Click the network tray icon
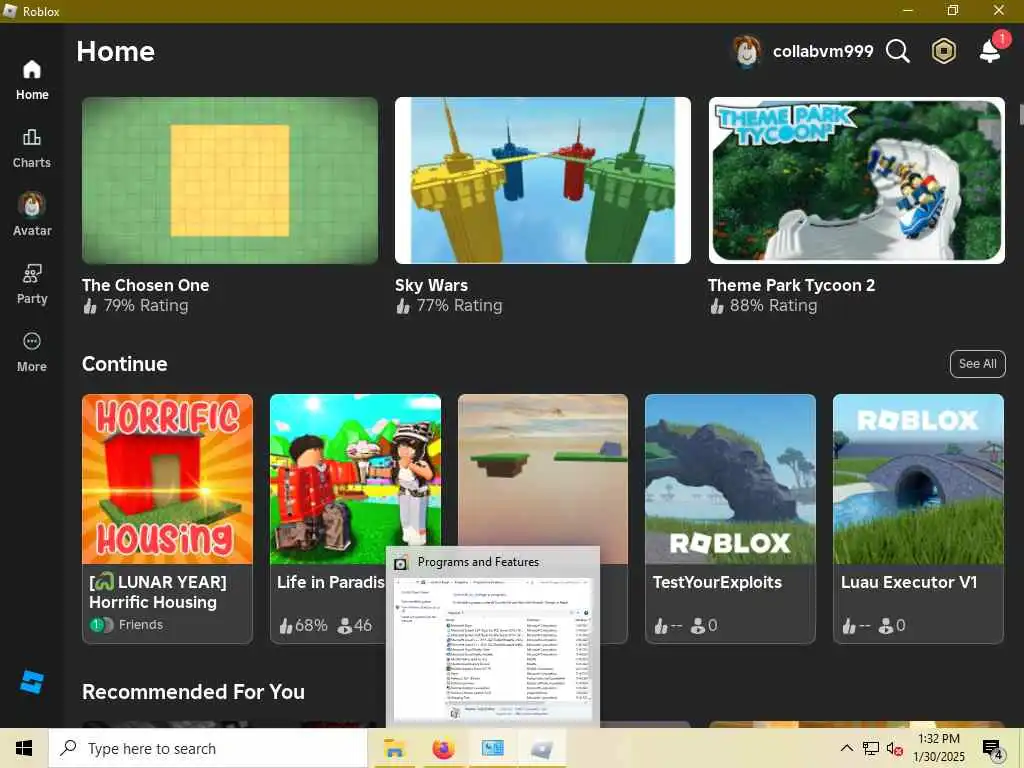1024x768 pixels. (x=871, y=748)
